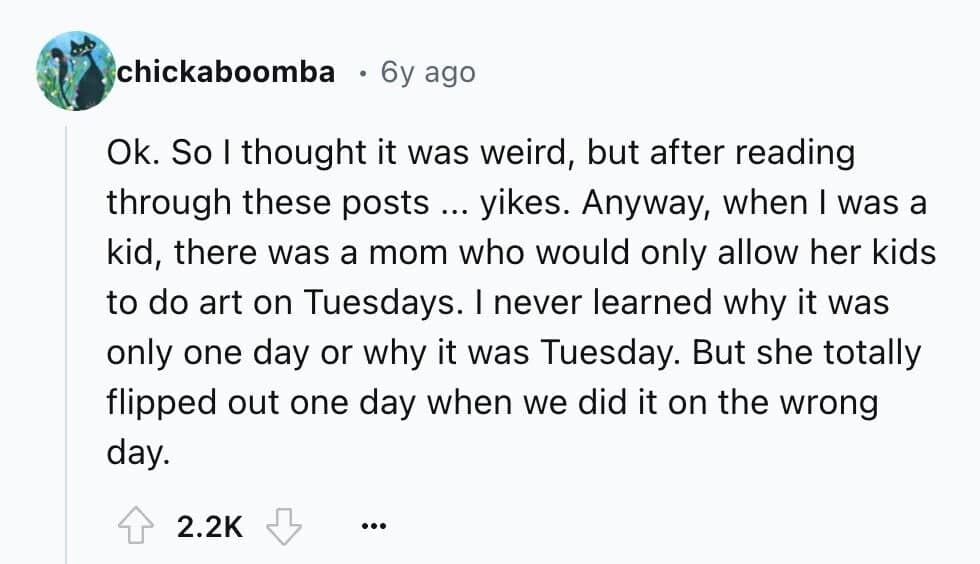Viewport: 980px width, 564px height.
Task: Upvote the chickaboomba comment
Action: pos(134,525)
